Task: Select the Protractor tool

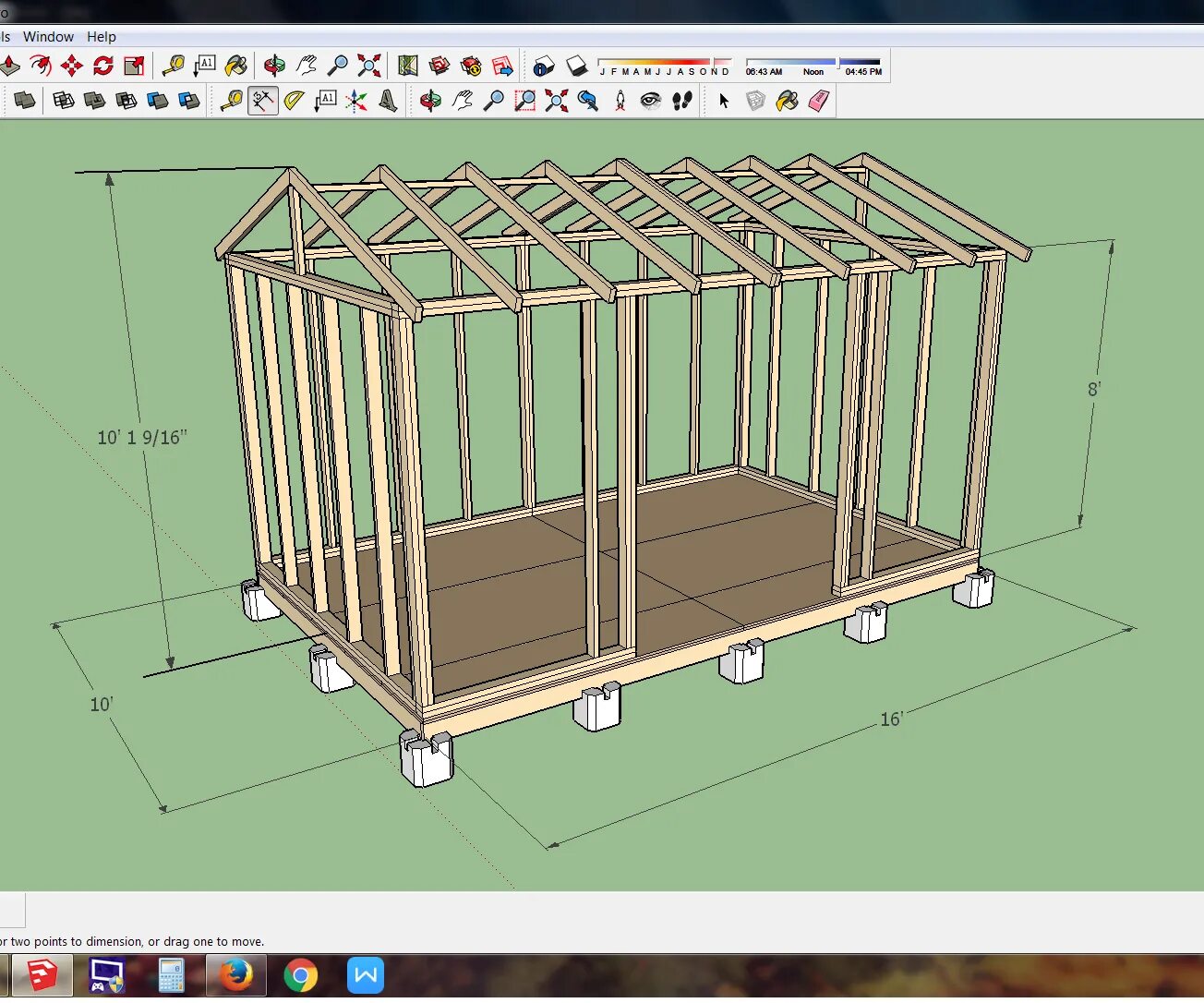Action: (x=295, y=100)
